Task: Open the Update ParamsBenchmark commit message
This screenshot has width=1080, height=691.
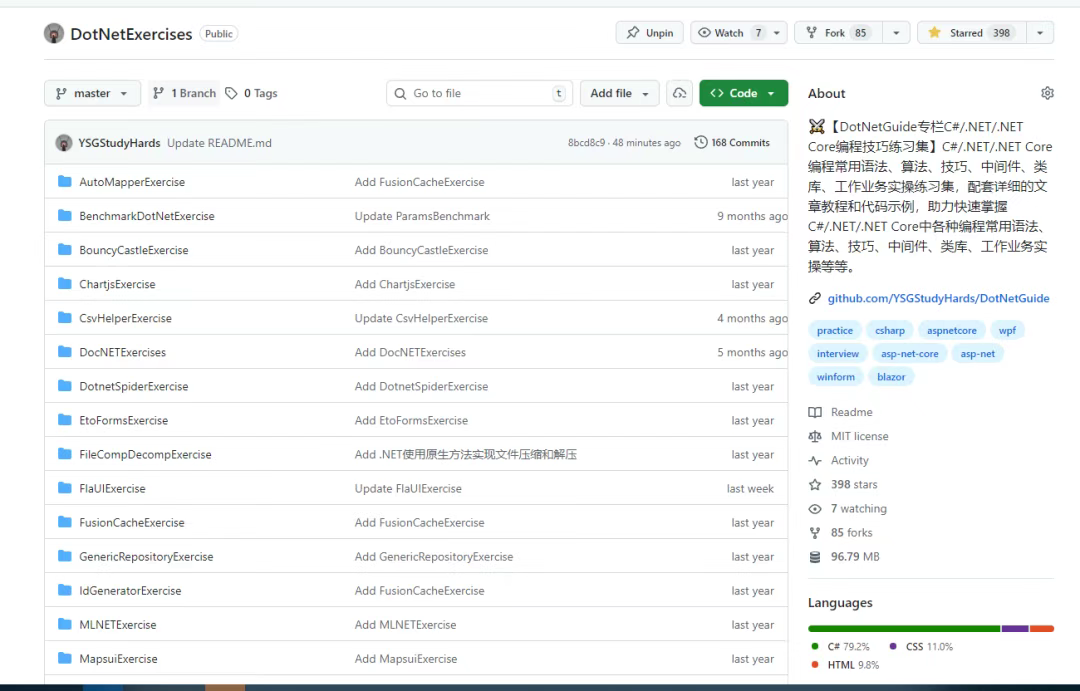Action: click(422, 216)
